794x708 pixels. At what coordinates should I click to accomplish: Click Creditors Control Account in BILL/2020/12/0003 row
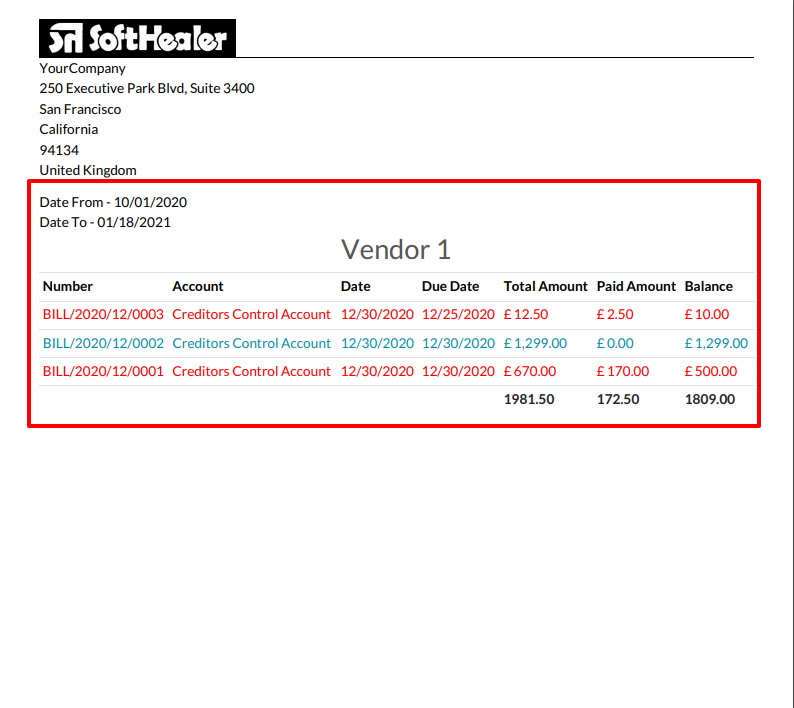tap(252, 314)
